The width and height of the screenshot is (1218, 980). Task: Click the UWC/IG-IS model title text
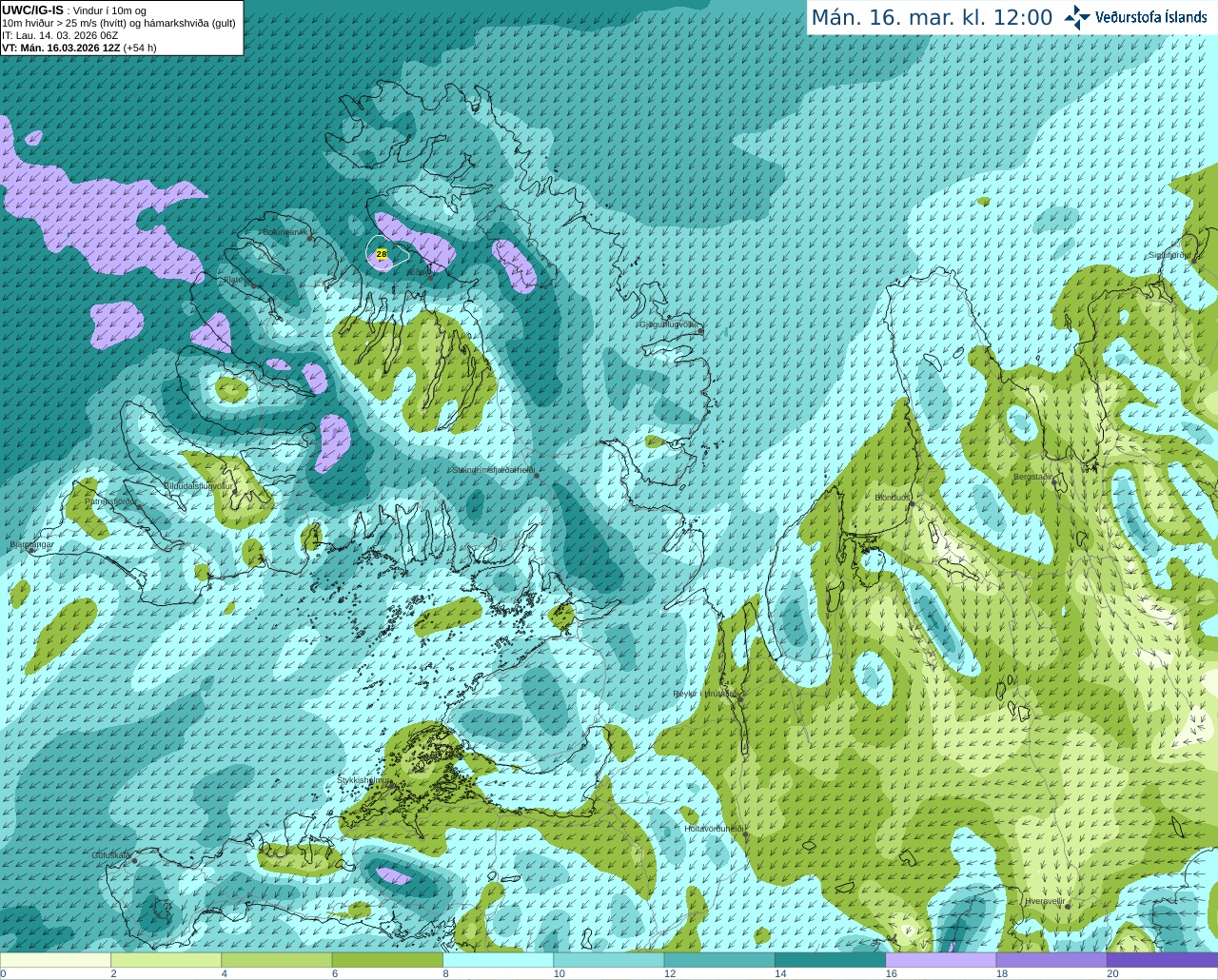click(32, 10)
